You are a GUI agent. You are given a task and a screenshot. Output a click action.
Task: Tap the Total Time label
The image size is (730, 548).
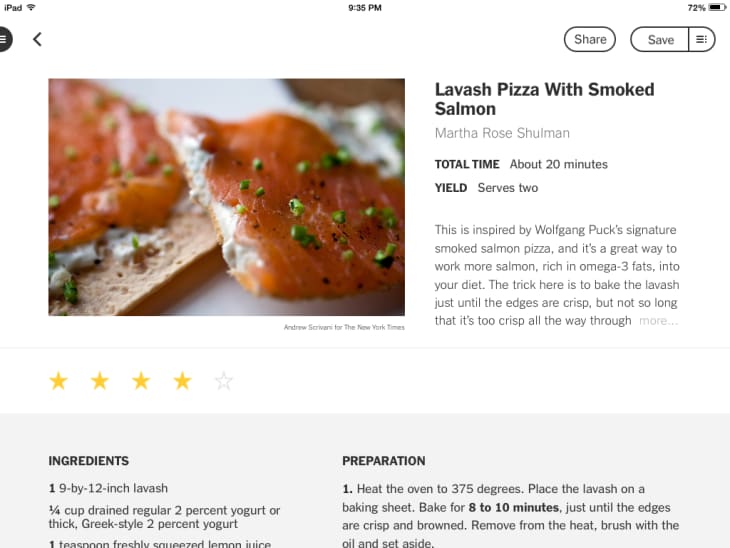point(467,164)
